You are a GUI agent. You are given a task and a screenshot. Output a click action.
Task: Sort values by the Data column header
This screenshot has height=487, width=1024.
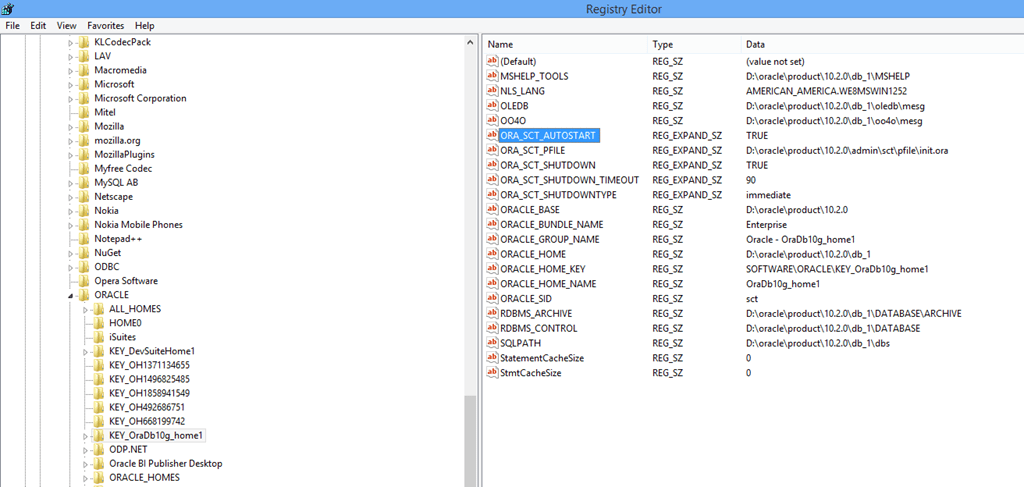click(x=882, y=44)
